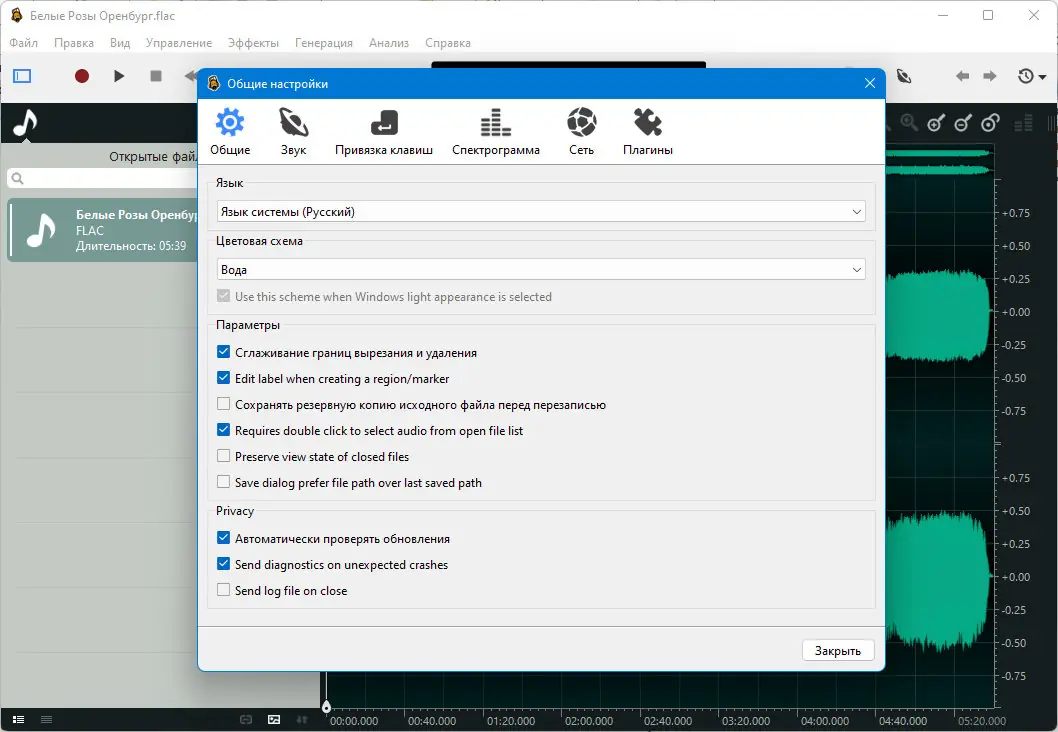Screen dimensions: 1058x732
Task: Select the Белые Розы Оренбург FLAC file entry
Action: coord(103,230)
